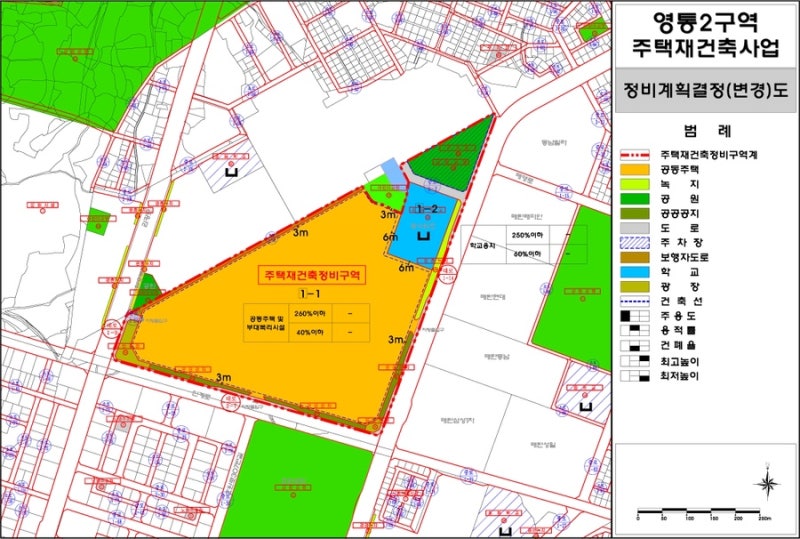Click the 정비계획결정(변경)도 heading box
The width and height of the screenshot is (800, 539).
pos(706,90)
